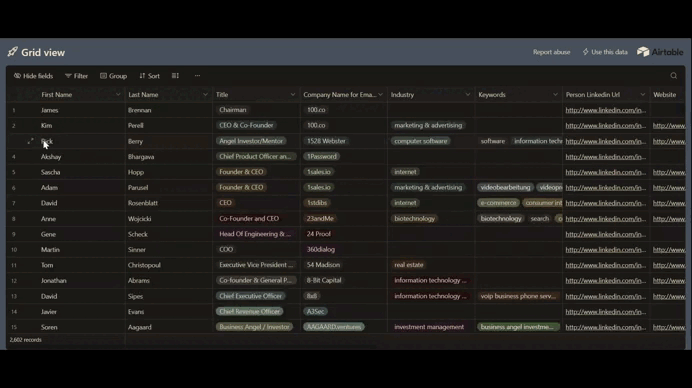
Task: Select the 2,602 records count label
Action: pos(26,340)
